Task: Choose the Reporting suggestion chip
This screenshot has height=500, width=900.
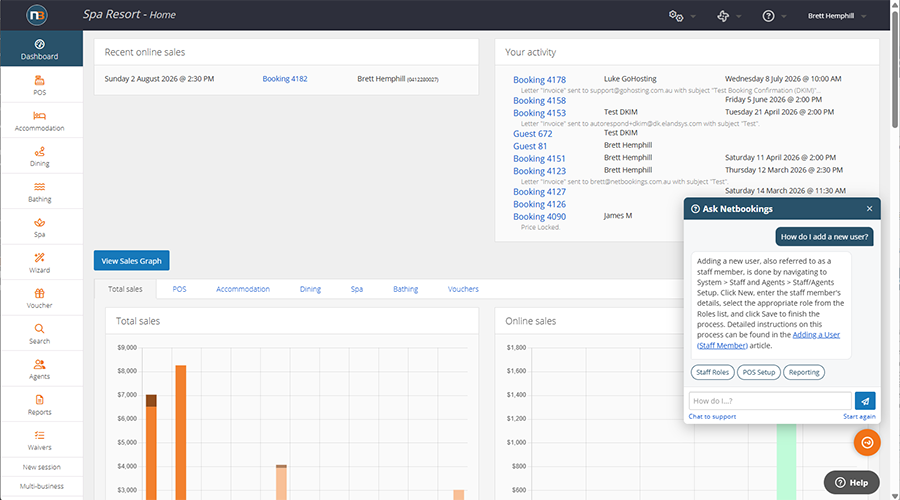Action: [x=804, y=372]
